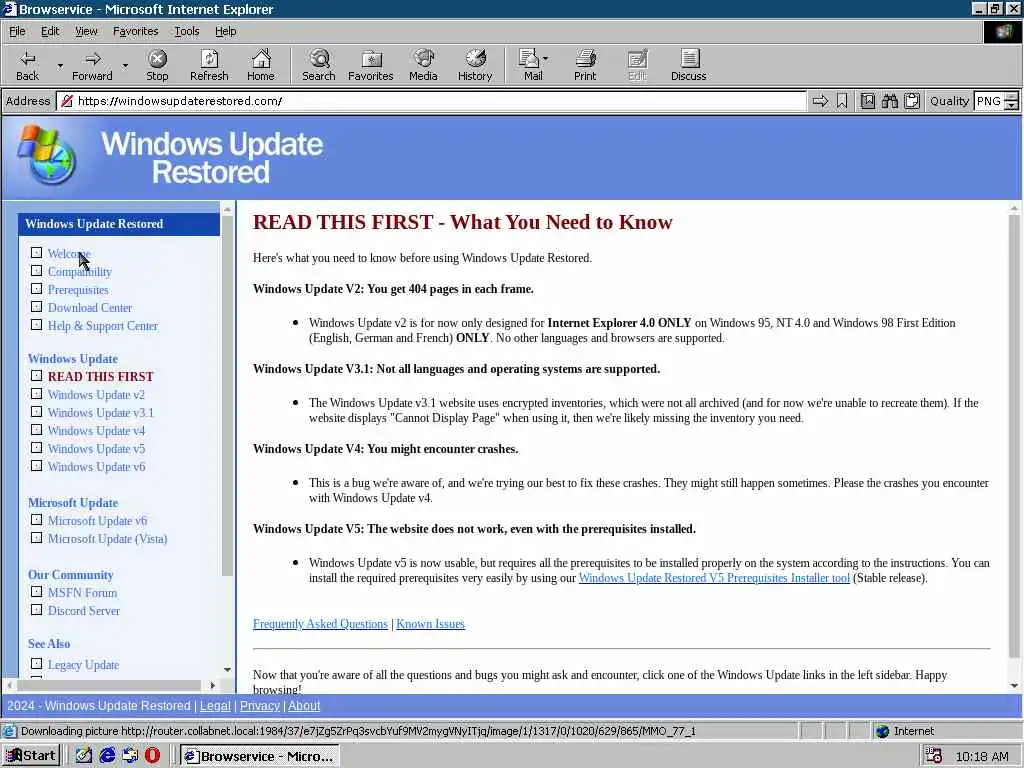Visit the Discord Server link
The image size is (1024, 768).
click(x=84, y=611)
